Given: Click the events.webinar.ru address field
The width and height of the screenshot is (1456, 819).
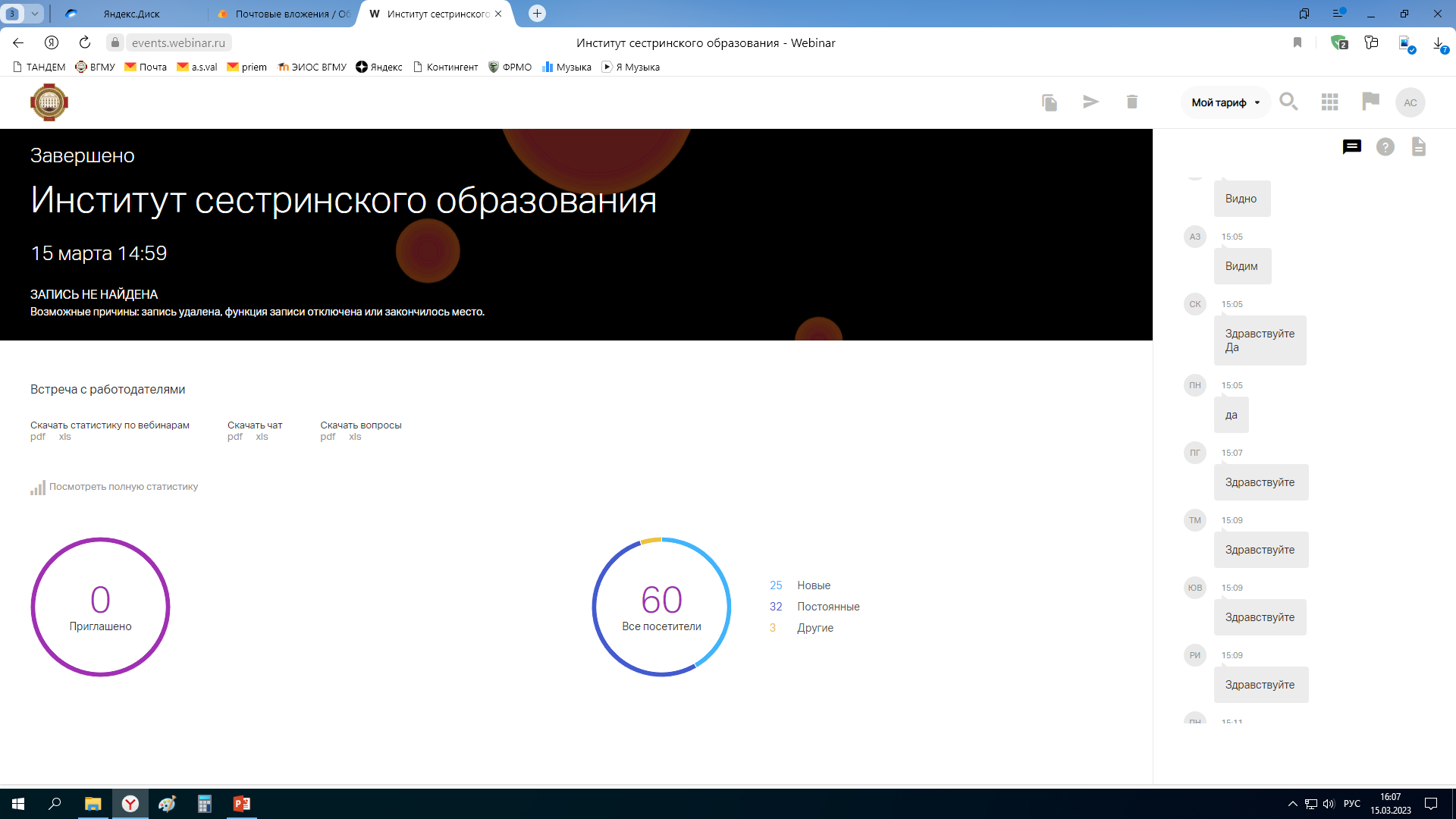Looking at the screenshot, I should 178,42.
